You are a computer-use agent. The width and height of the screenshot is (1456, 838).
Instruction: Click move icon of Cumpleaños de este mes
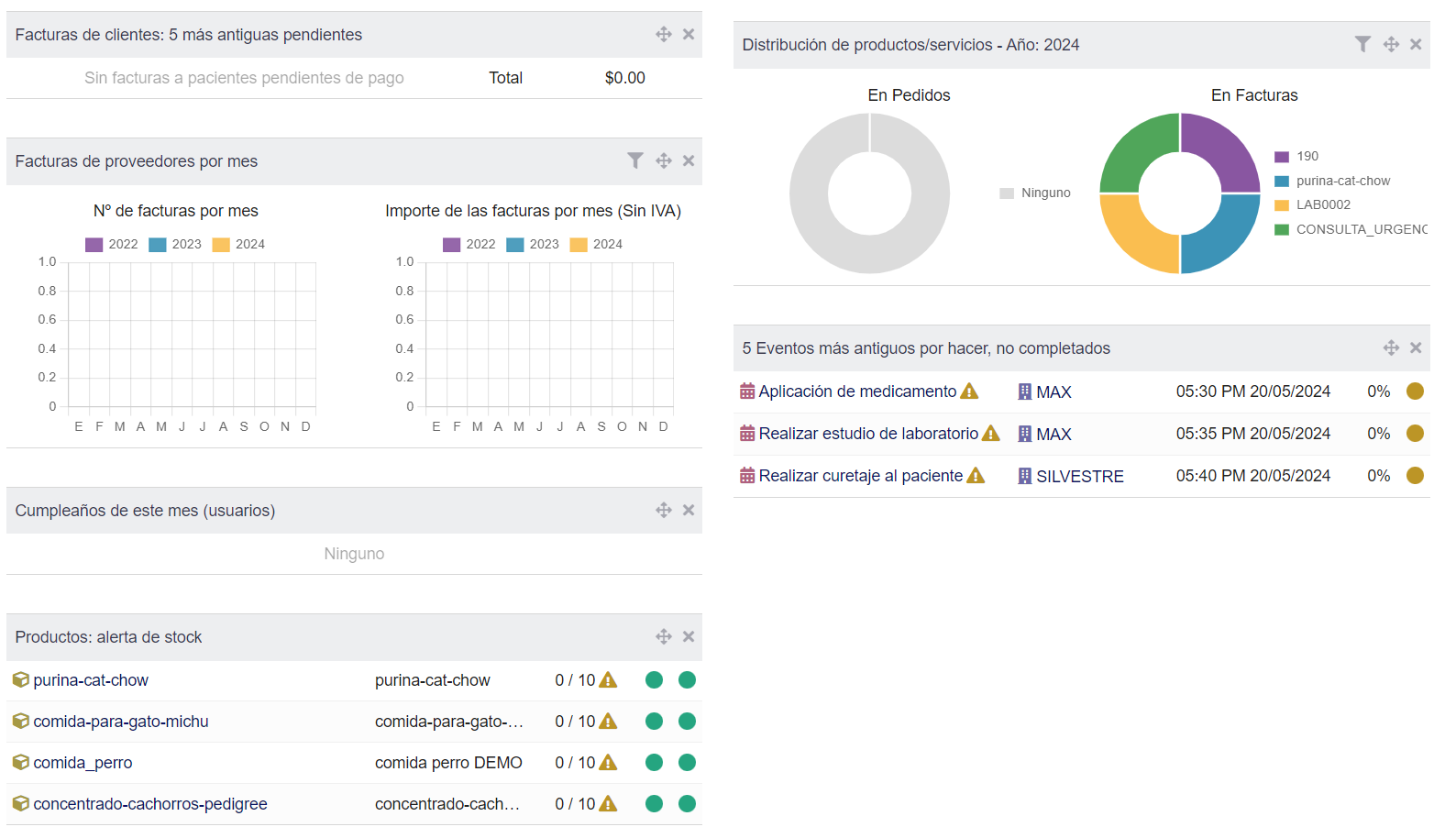point(664,510)
